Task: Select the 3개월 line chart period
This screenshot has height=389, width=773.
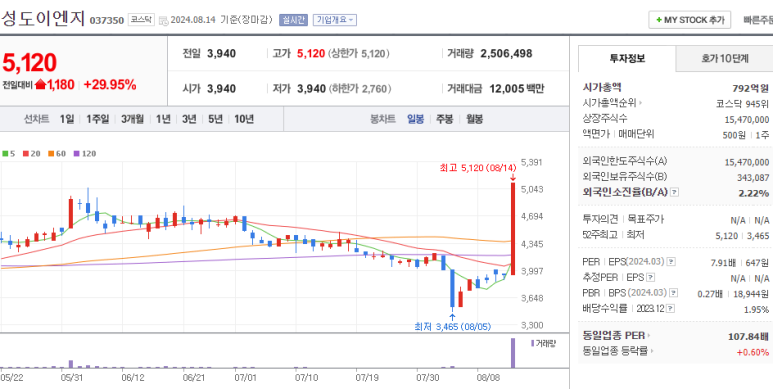Action: click(x=133, y=119)
